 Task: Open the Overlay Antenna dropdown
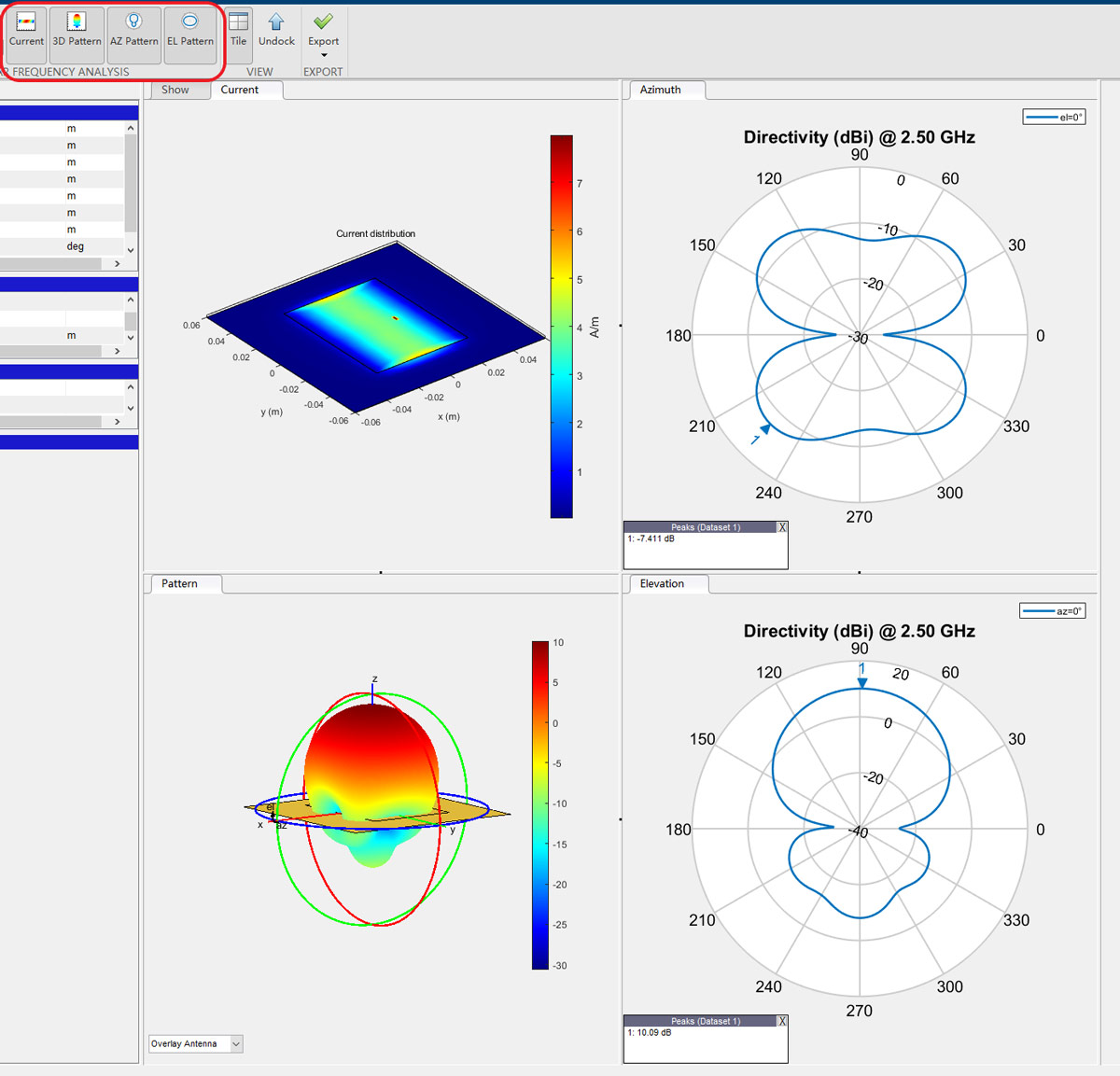coord(236,1043)
